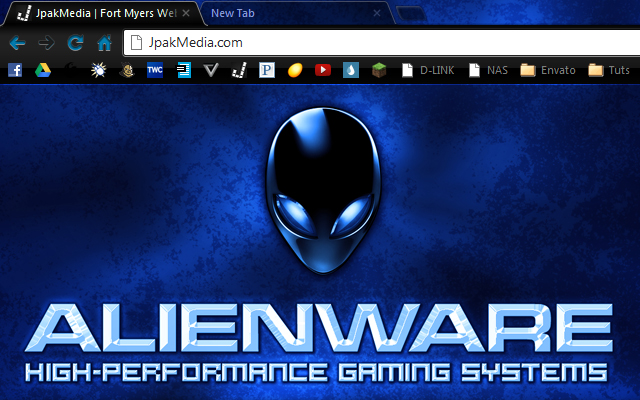This screenshot has height=400, width=640.
Task: Expand the Tuts bookmarks folder
Action: pyautogui.click(x=609, y=70)
